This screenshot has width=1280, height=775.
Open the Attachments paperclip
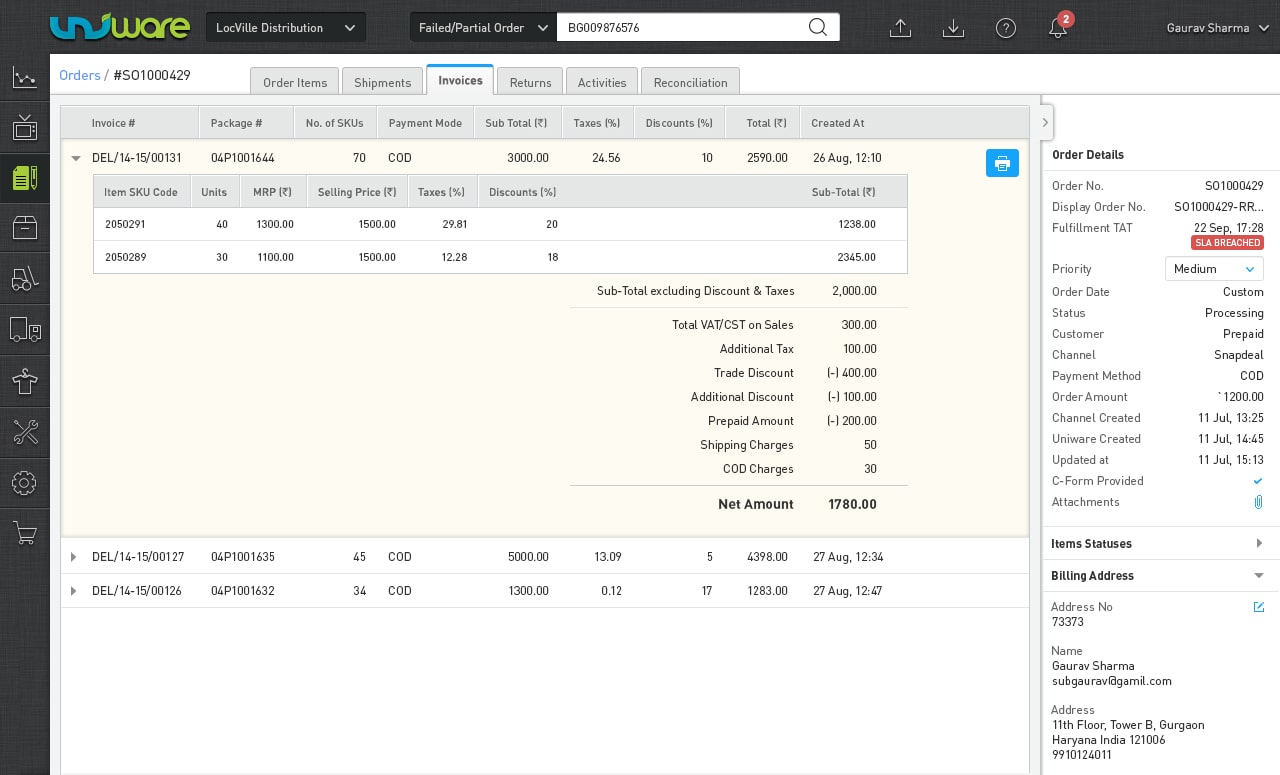click(x=1258, y=502)
